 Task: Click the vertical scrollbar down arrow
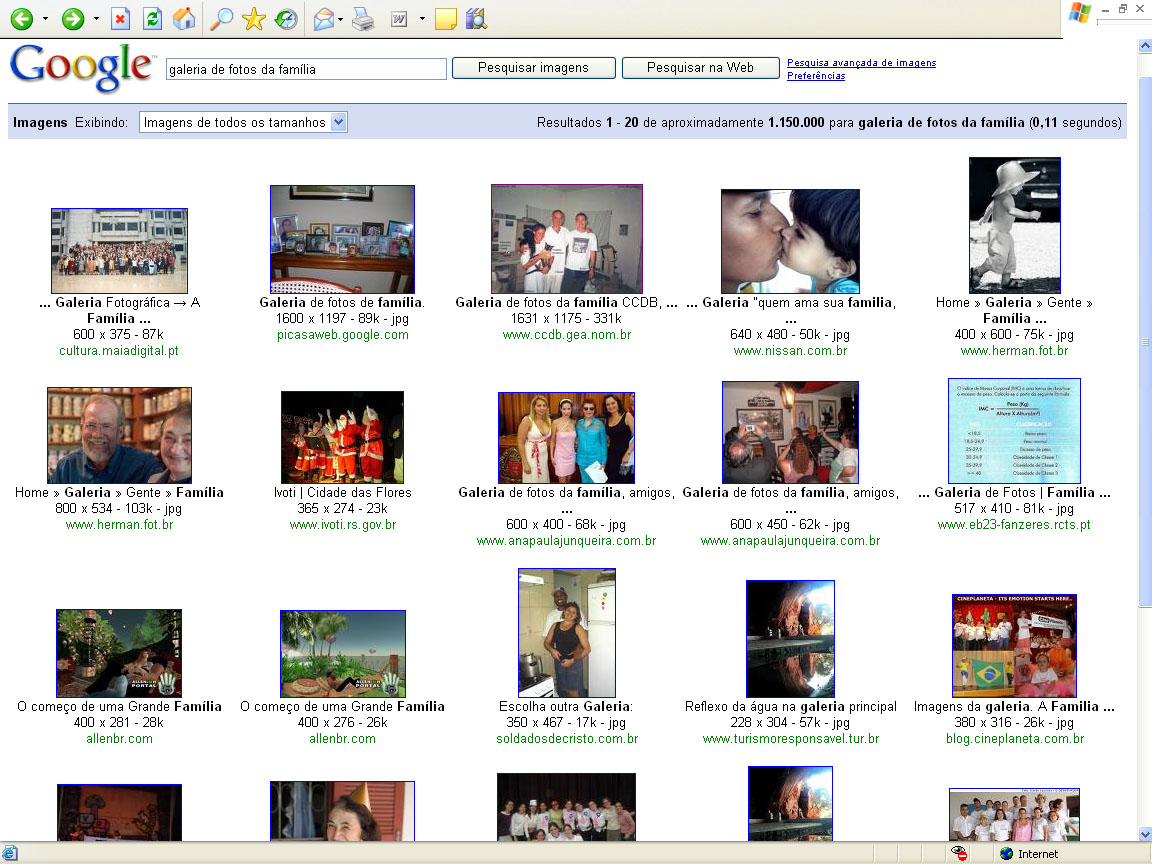coord(1144,834)
